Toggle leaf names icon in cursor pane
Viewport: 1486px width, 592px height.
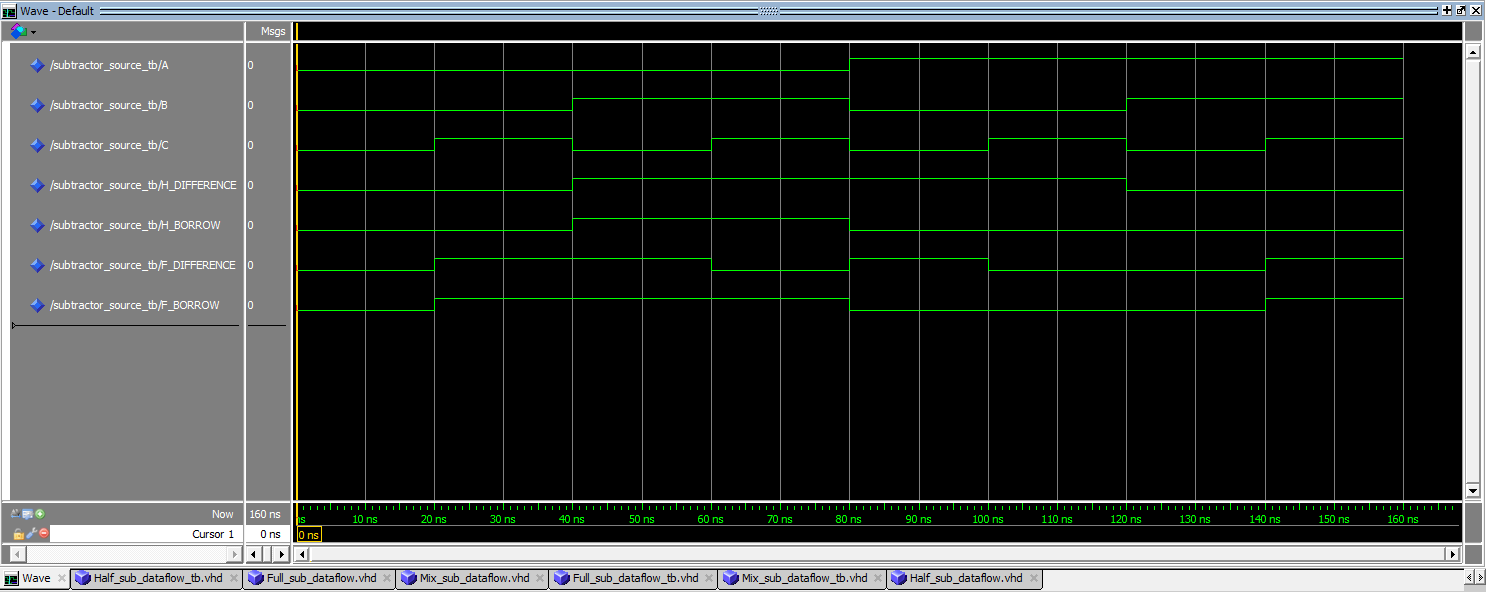coord(16,514)
